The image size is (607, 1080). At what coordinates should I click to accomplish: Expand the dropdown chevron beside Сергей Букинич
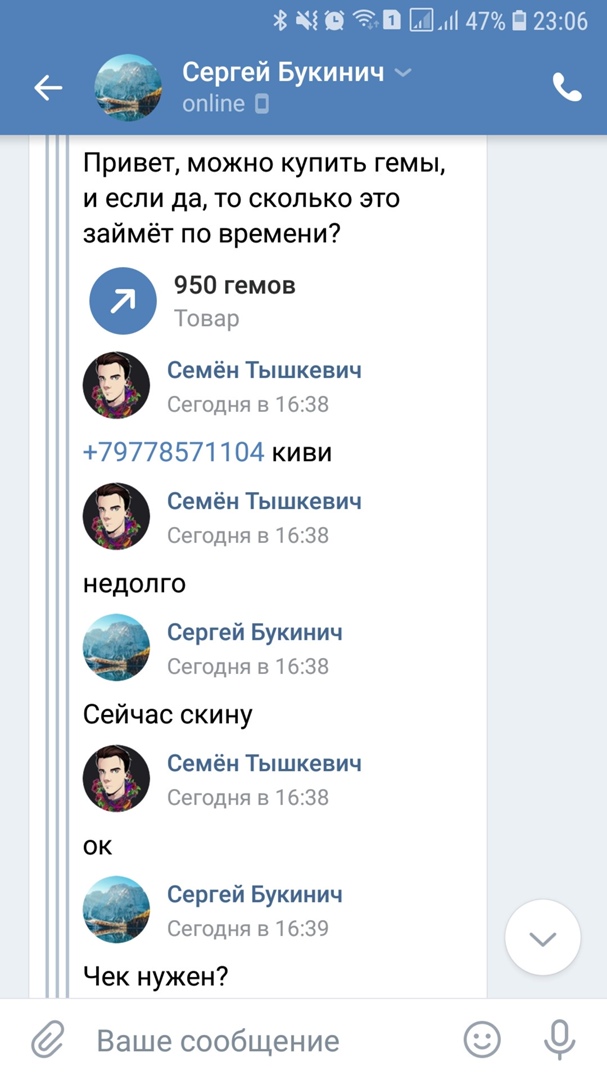tap(403, 72)
